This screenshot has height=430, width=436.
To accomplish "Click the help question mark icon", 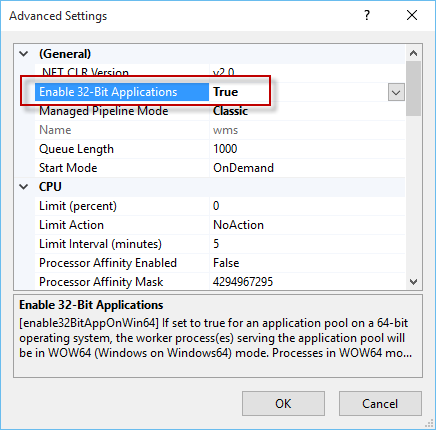I will [x=367, y=15].
